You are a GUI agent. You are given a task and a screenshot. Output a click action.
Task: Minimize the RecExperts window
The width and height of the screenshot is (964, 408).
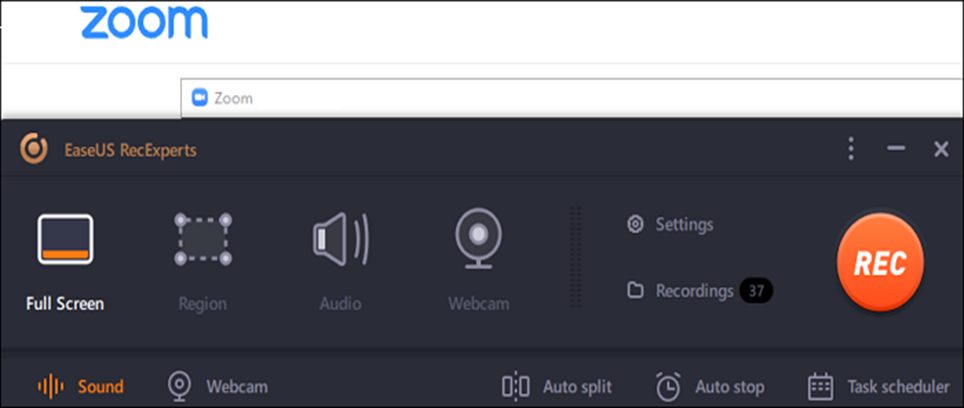pyautogui.click(x=896, y=148)
